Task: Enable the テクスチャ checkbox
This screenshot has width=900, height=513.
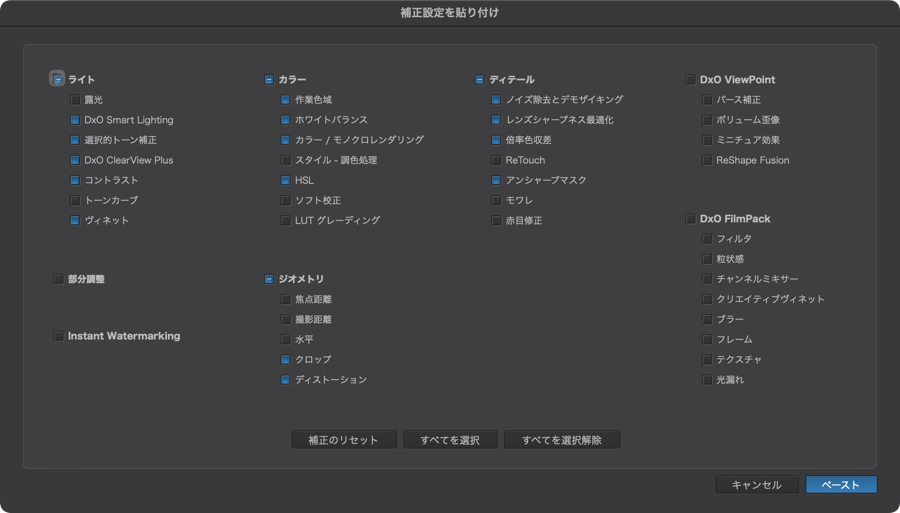Action: tap(707, 359)
